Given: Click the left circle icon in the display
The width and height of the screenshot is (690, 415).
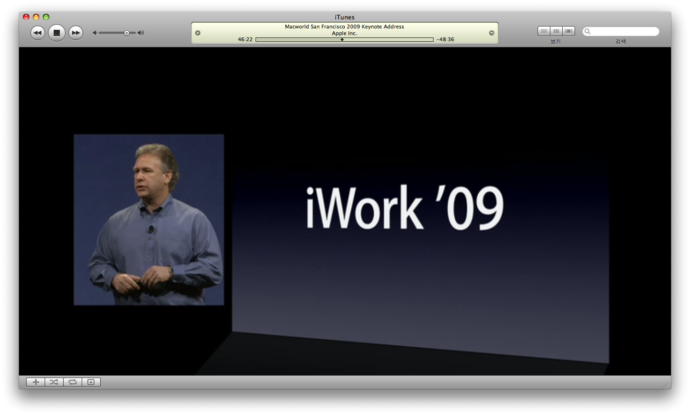Looking at the screenshot, I should click(x=198, y=33).
